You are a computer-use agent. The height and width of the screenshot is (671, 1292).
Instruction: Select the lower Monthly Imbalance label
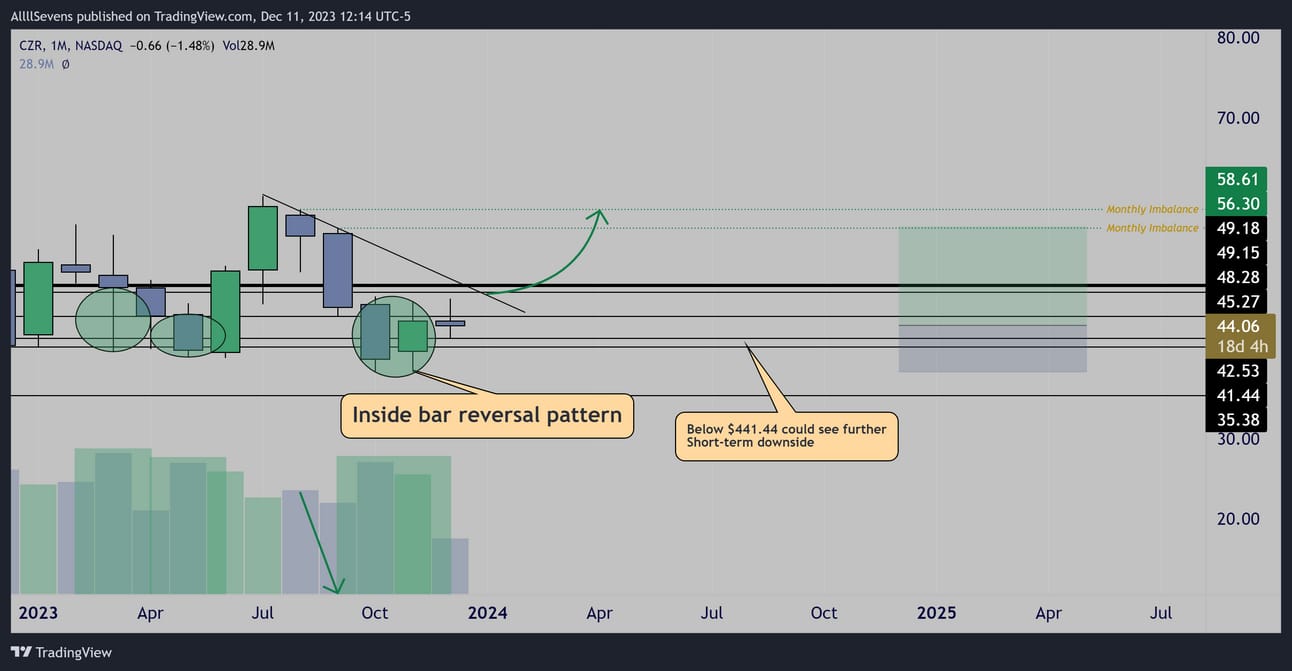(x=1152, y=228)
